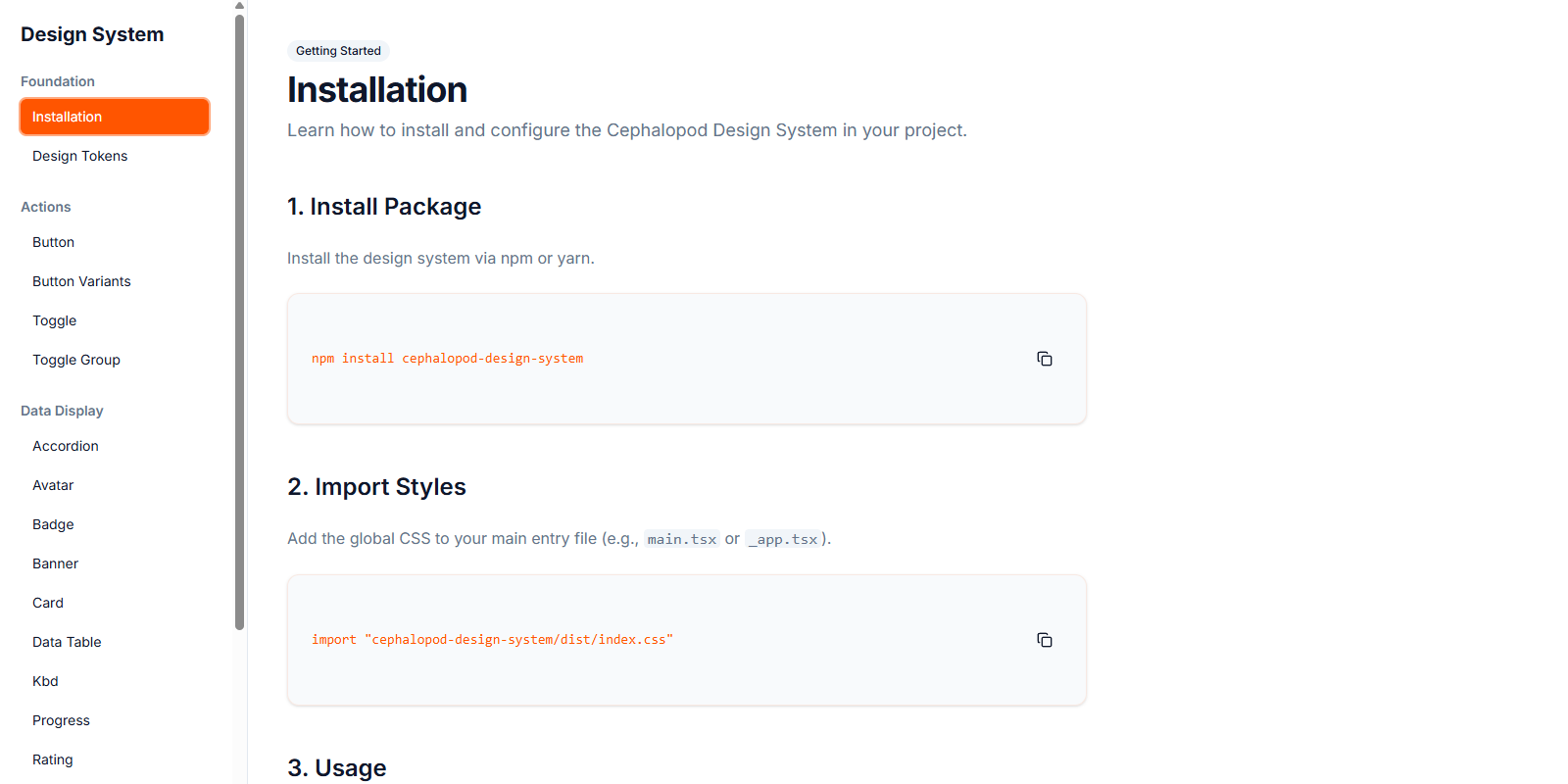1568x784 pixels.
Task: Open the Avatar docs page
Action: [115, 485]
